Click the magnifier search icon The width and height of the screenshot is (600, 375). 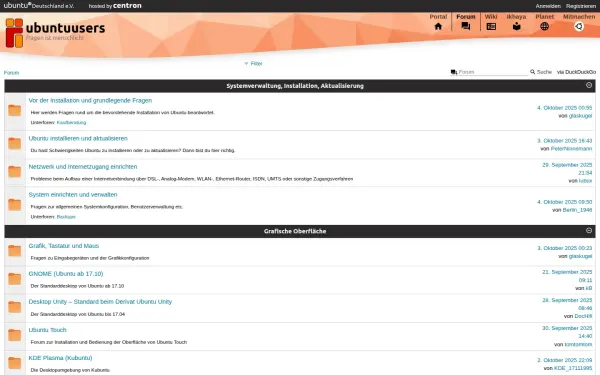[x=532, y=72]
